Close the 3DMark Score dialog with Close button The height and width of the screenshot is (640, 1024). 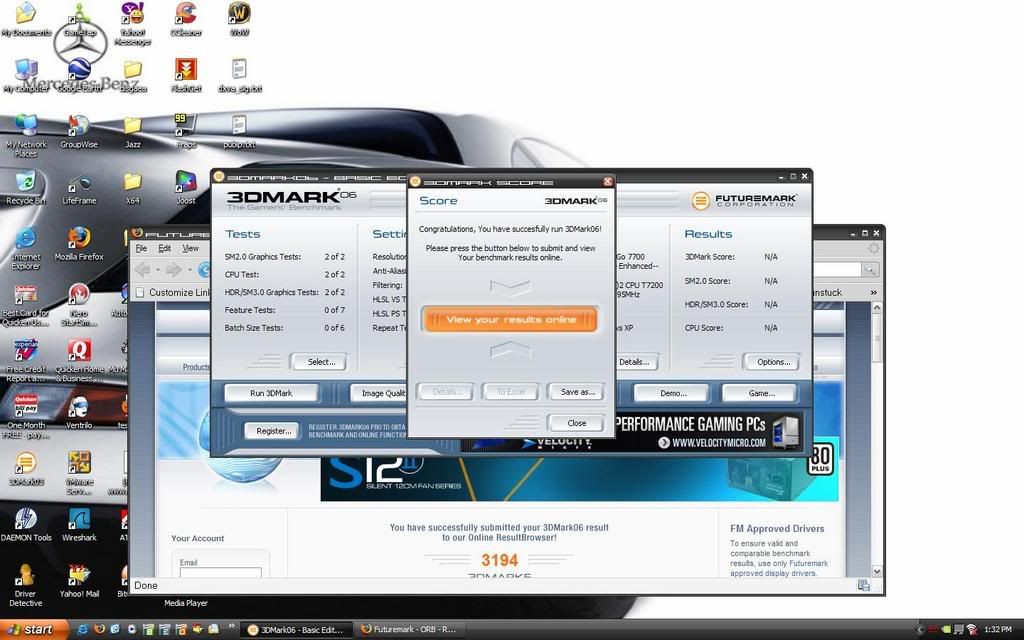point(577,423)
